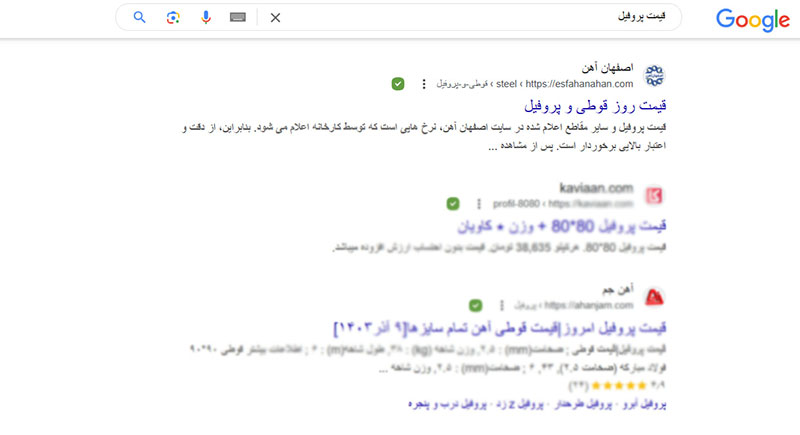Open three-dot menu of kaviaan result
The image size is (800, 435).
coord(479,204)
